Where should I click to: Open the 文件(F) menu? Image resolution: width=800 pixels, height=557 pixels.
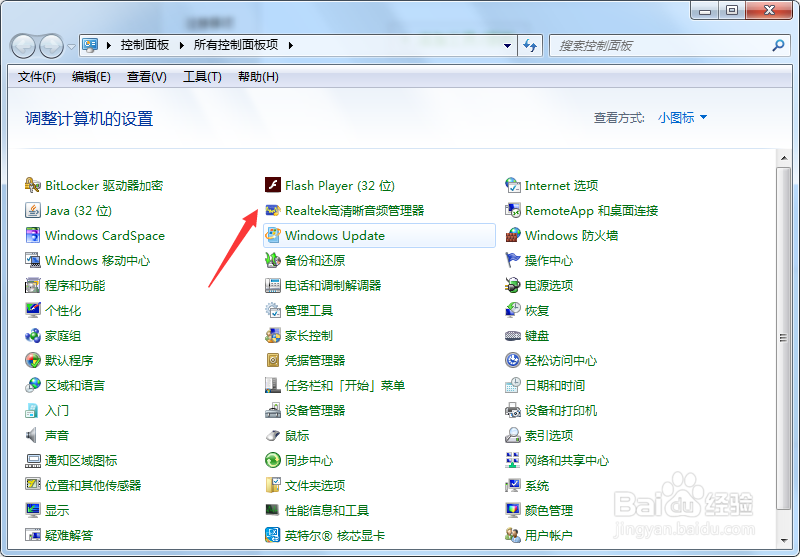pos(37,77)
